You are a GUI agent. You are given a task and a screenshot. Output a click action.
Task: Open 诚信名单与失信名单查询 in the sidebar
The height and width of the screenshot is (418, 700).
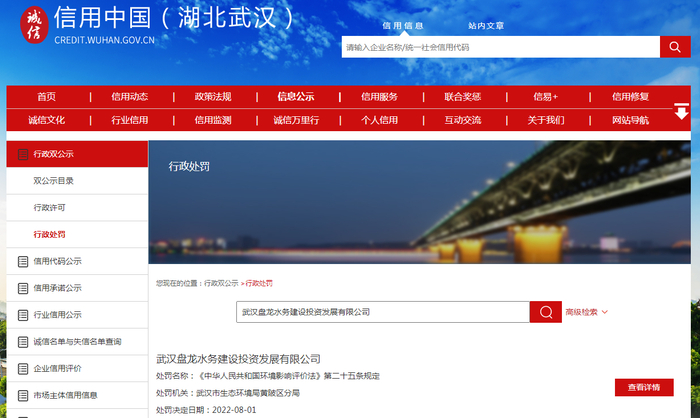(x=77, y=342)
